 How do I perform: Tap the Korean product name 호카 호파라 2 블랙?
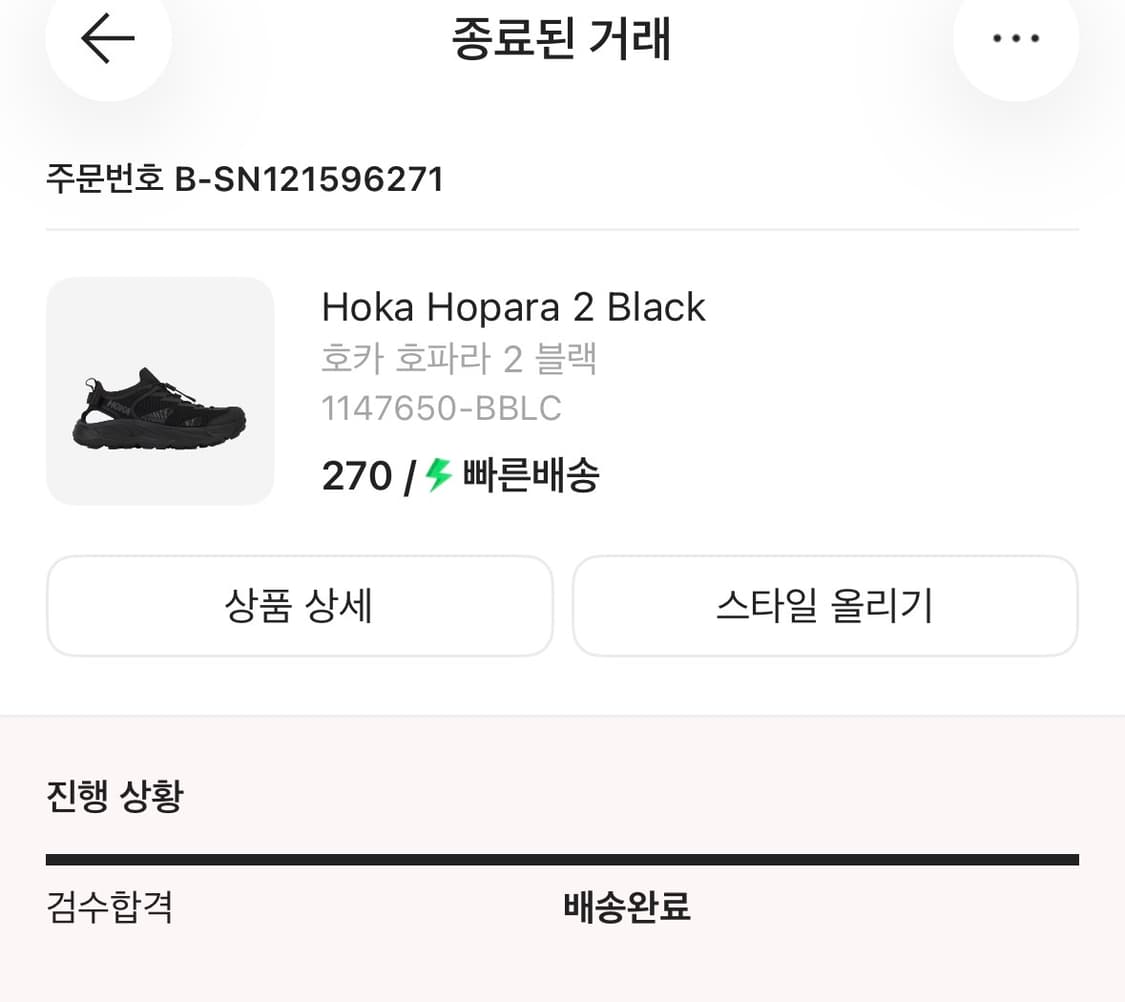pos(458,359)
